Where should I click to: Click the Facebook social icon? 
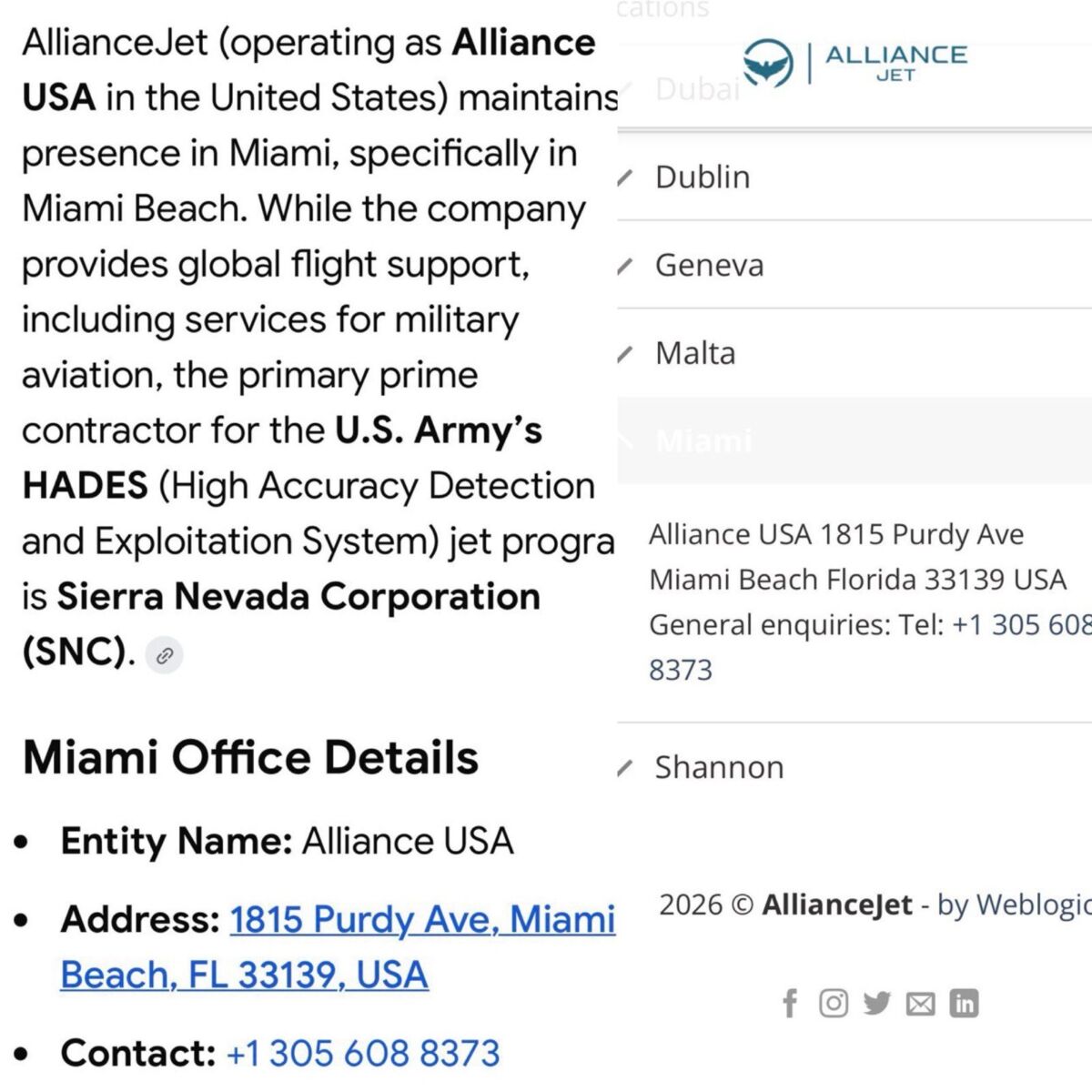tap(790, 1004)
